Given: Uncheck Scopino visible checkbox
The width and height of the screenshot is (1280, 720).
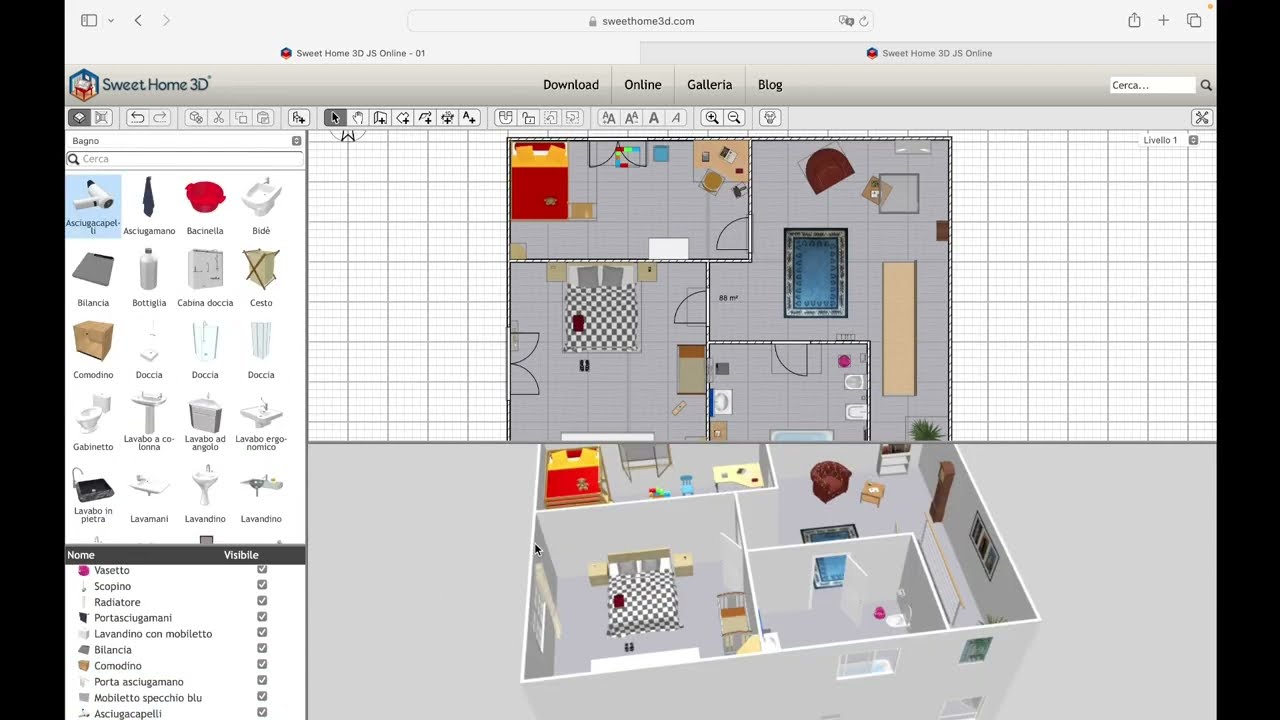Looking at the screenshot, I should 262,586.
